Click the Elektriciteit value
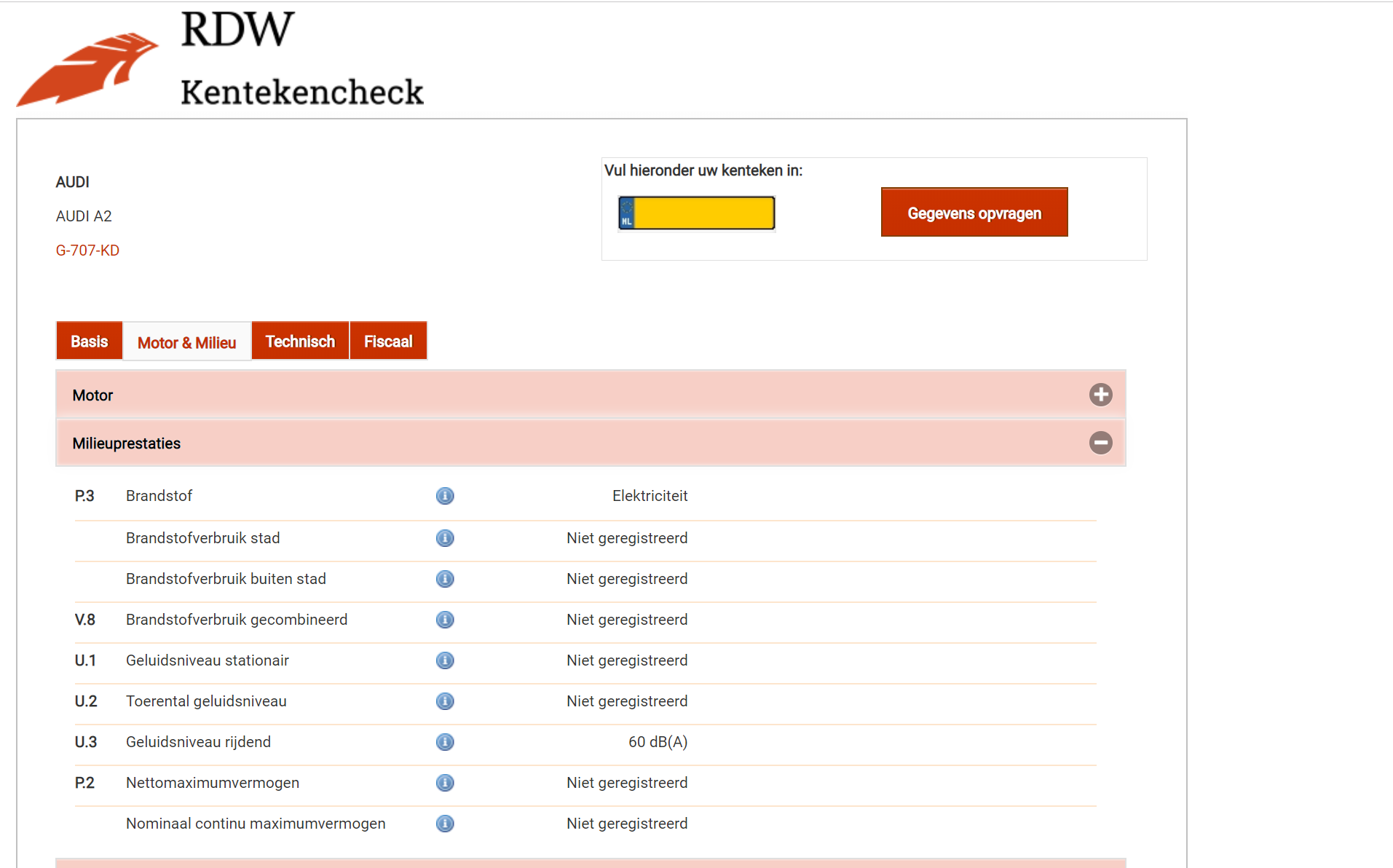Image resolution: width=1393 pixels, height=868 pixels. pos(650,496)
